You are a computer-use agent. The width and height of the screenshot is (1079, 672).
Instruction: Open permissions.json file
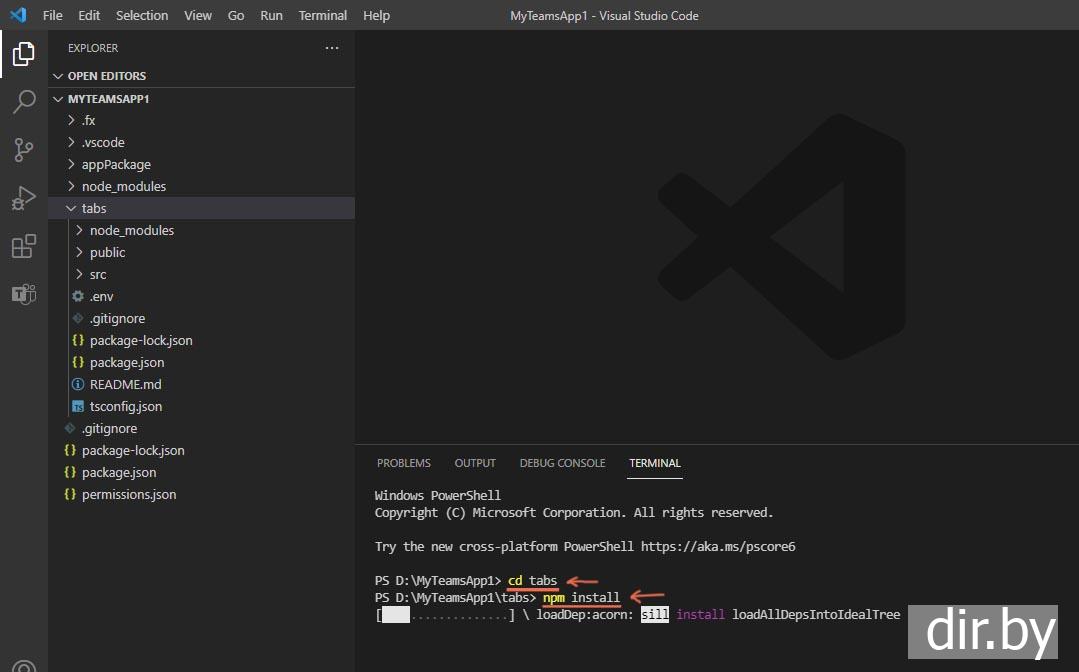coord(129,494)
